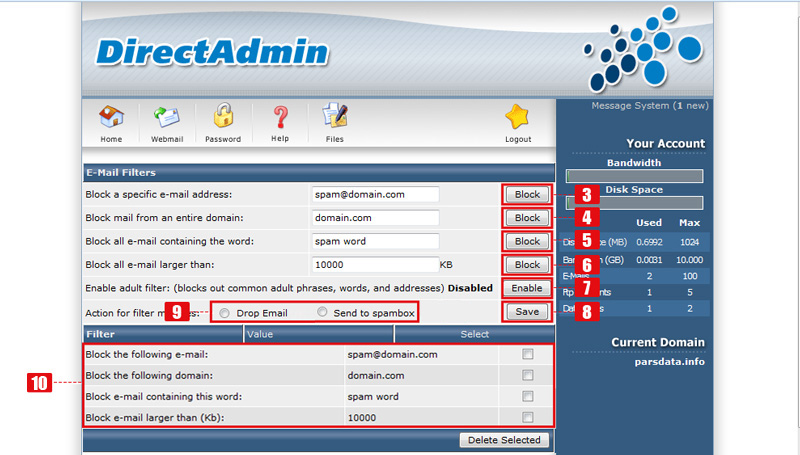This screenshot has height=455, width=800.
Task: Click the Disk Space usage bar
Action: 634,203
